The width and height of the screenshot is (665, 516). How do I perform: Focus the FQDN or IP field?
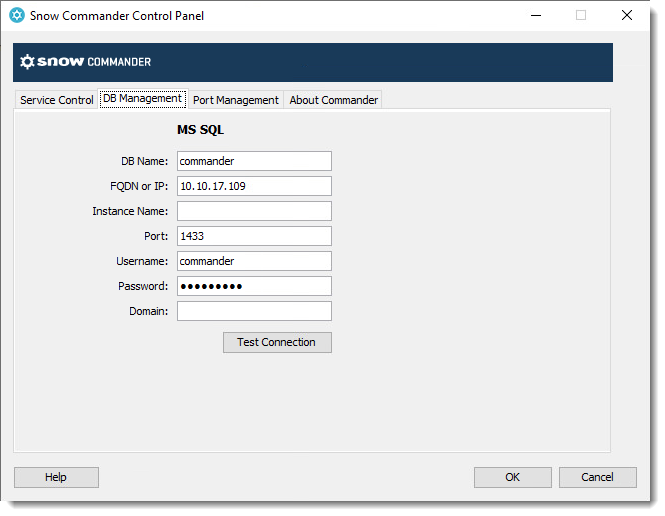(254, 186)
